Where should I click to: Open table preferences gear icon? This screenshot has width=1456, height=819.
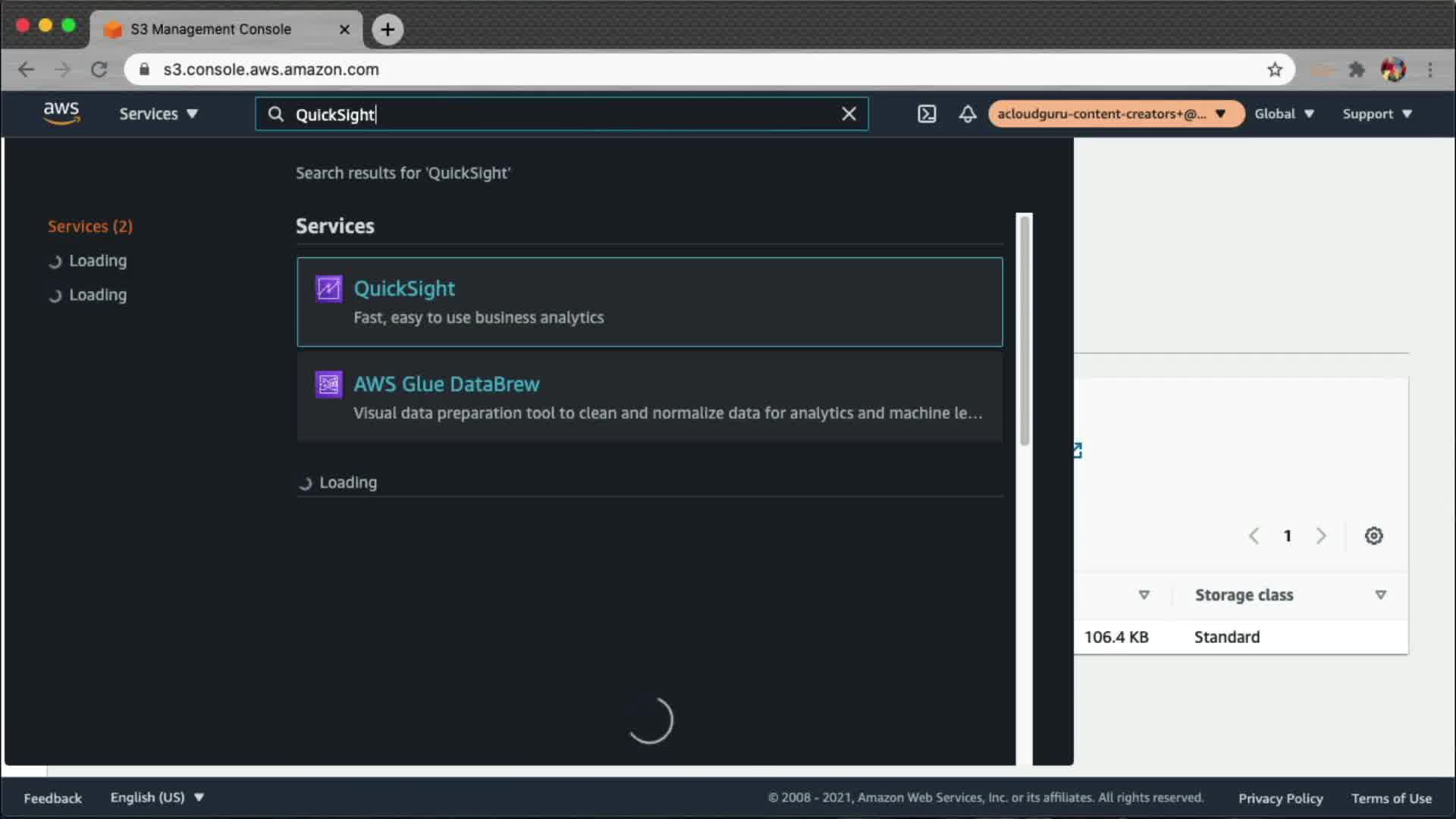pos(1373,536)
